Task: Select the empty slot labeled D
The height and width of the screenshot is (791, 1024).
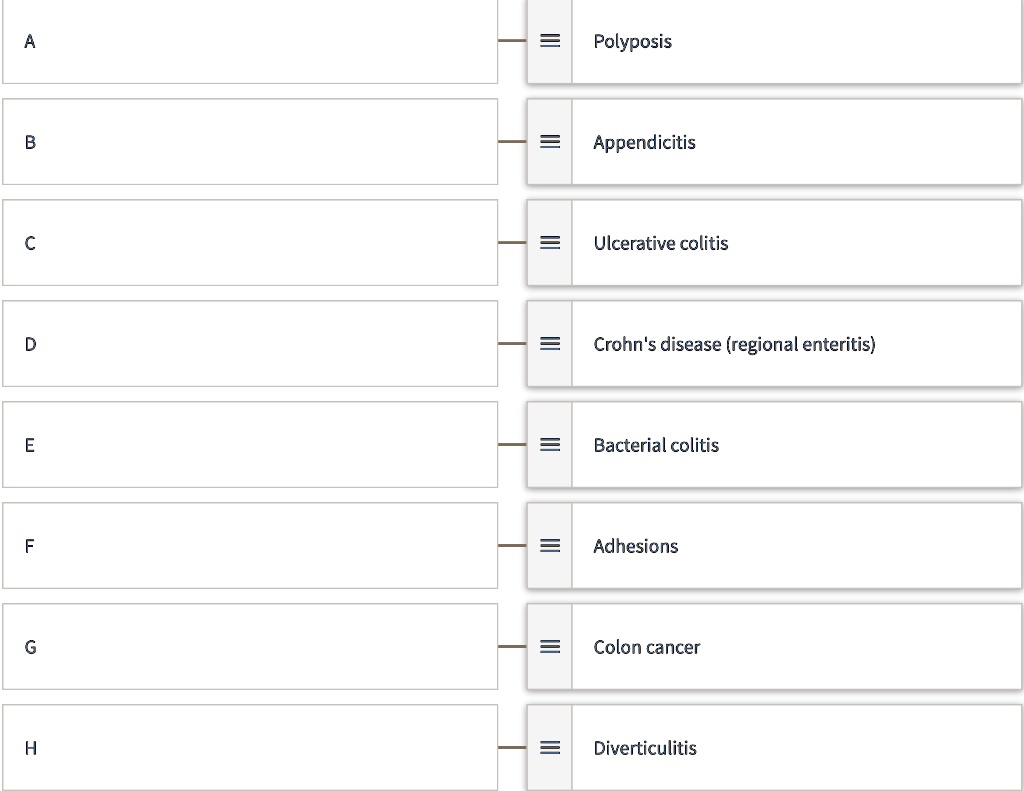Action: [250, 343]
